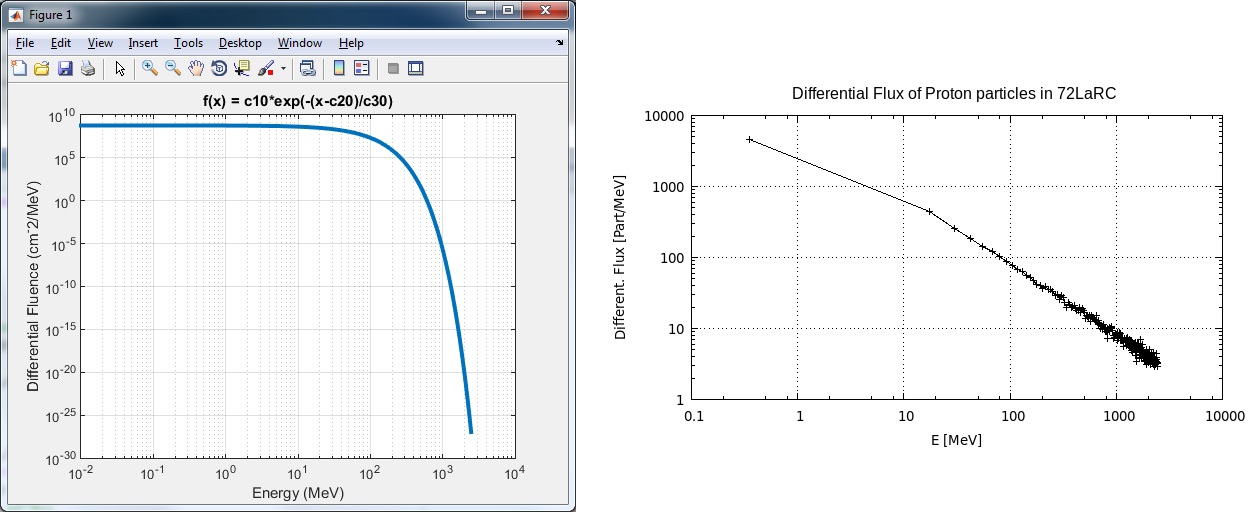The width and height of the screenshot is (1253, 512).
Task: Select the Pan hand tool
Action: click(x=196, y=68)
